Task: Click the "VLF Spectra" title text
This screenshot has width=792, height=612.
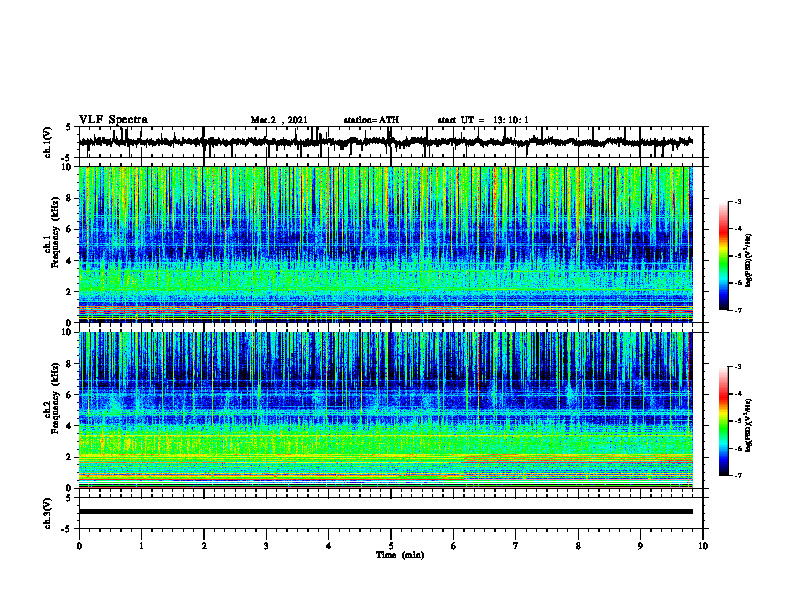Action: [x=113, y=120]
